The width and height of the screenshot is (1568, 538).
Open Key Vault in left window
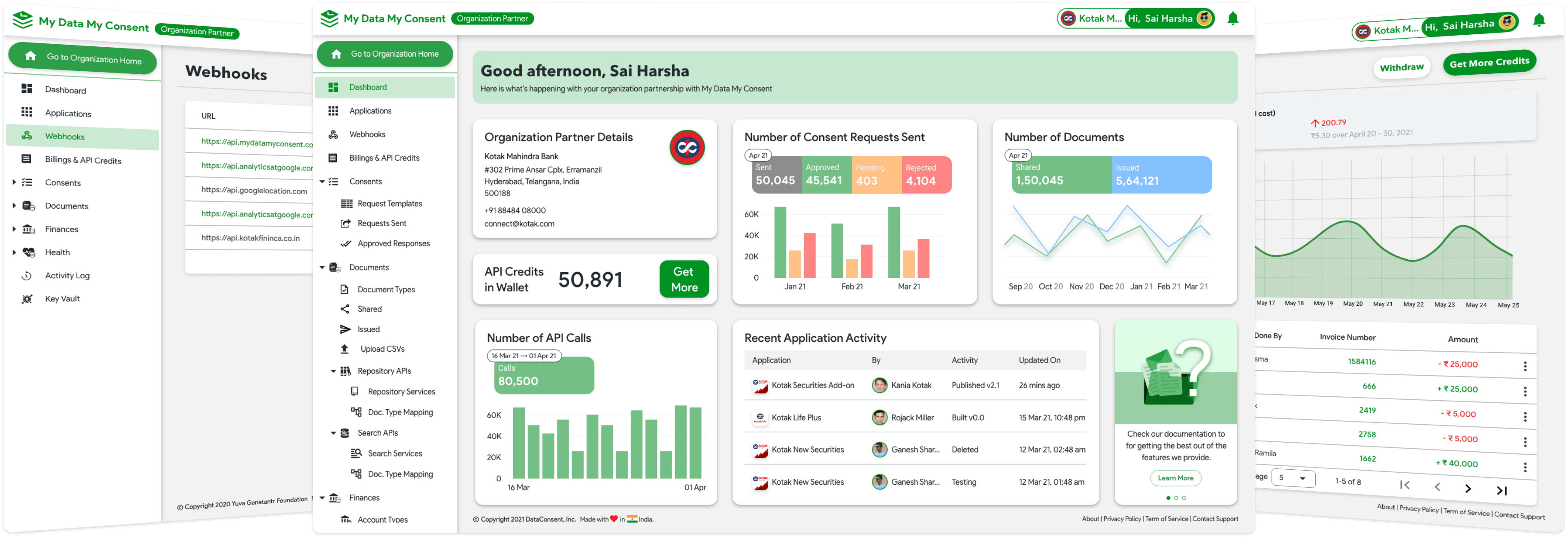62,298
